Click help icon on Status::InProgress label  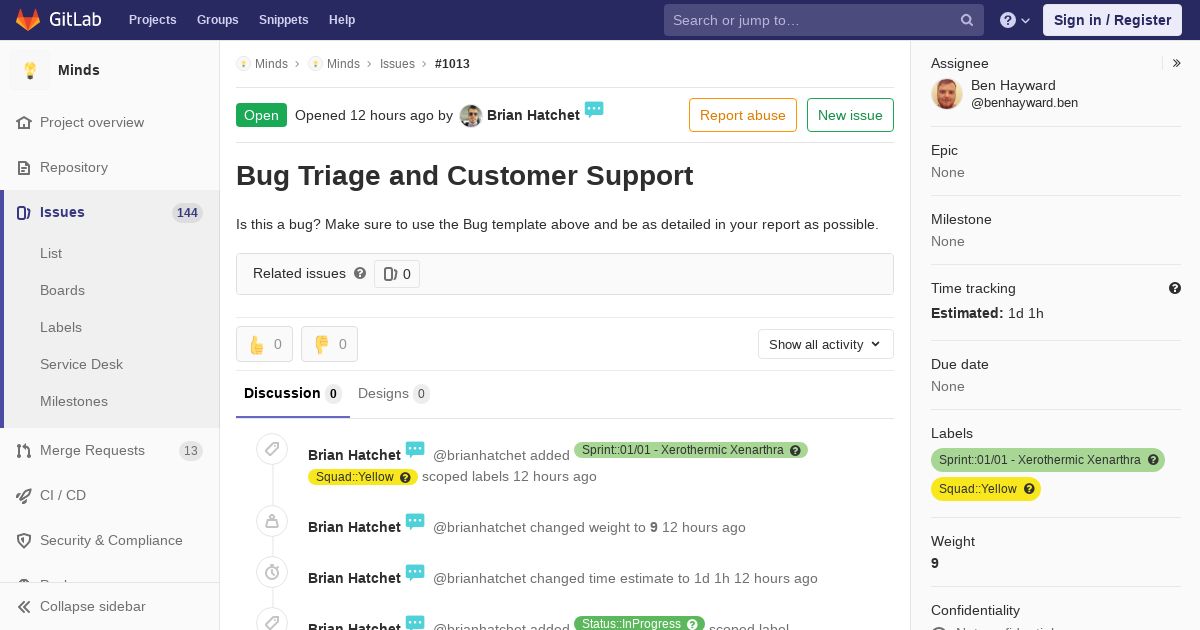[x=692, y=624]
